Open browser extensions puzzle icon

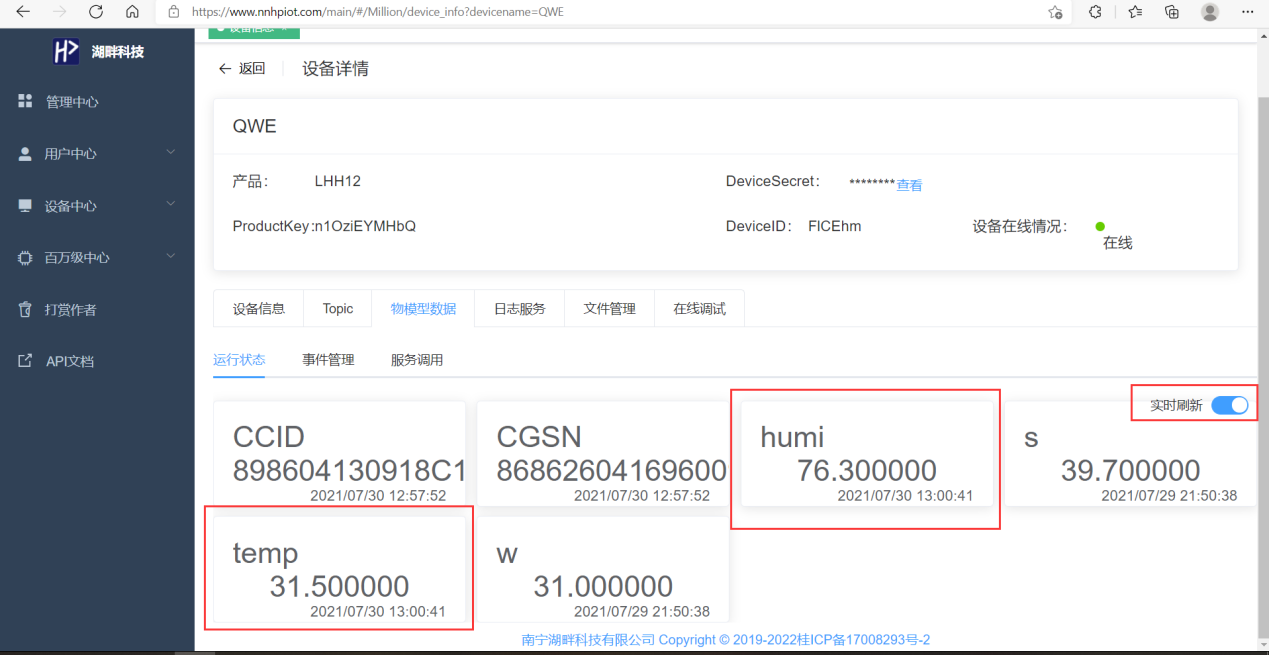click(1095, 12)
